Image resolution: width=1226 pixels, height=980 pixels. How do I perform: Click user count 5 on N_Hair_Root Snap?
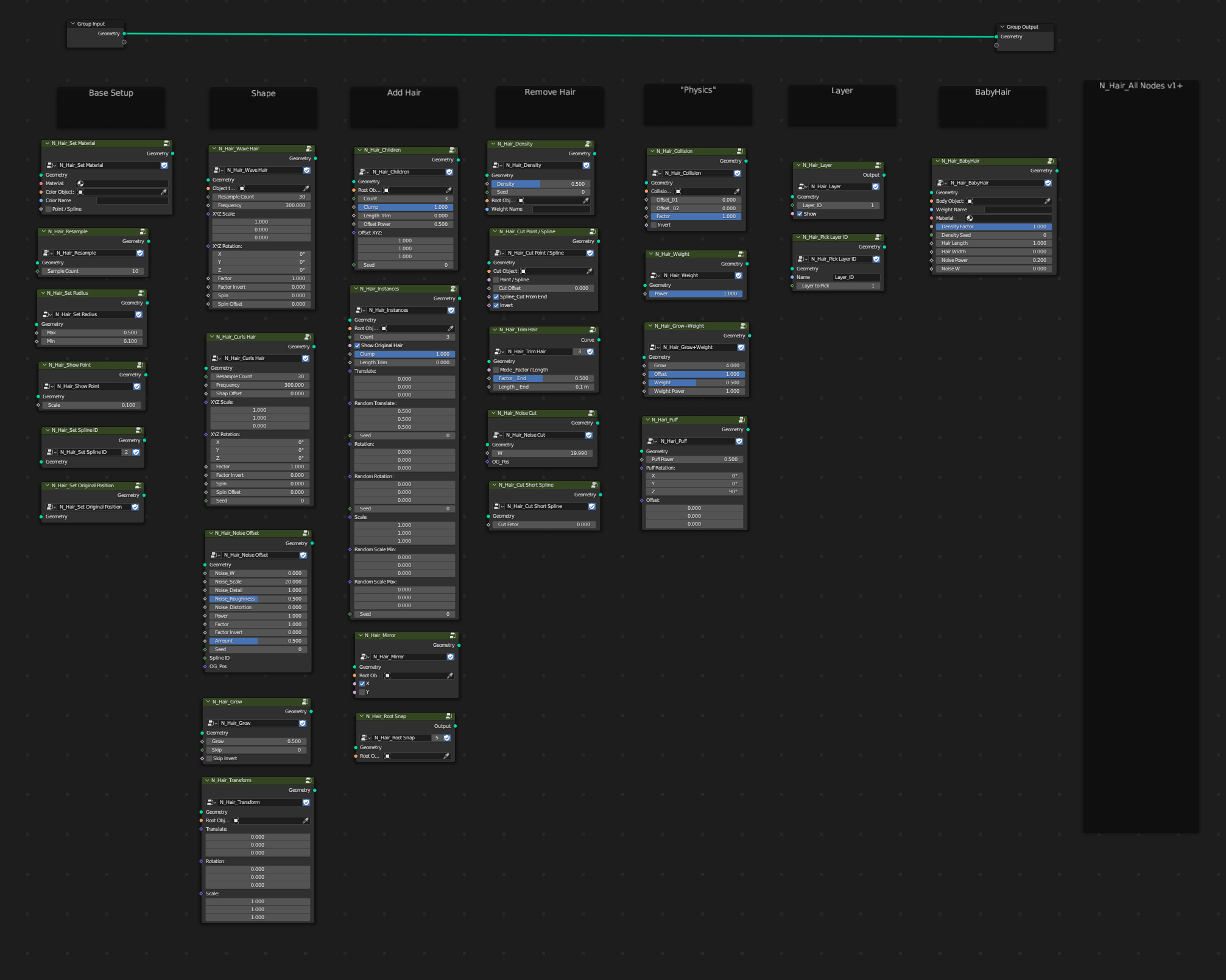[x=437, y=738]
